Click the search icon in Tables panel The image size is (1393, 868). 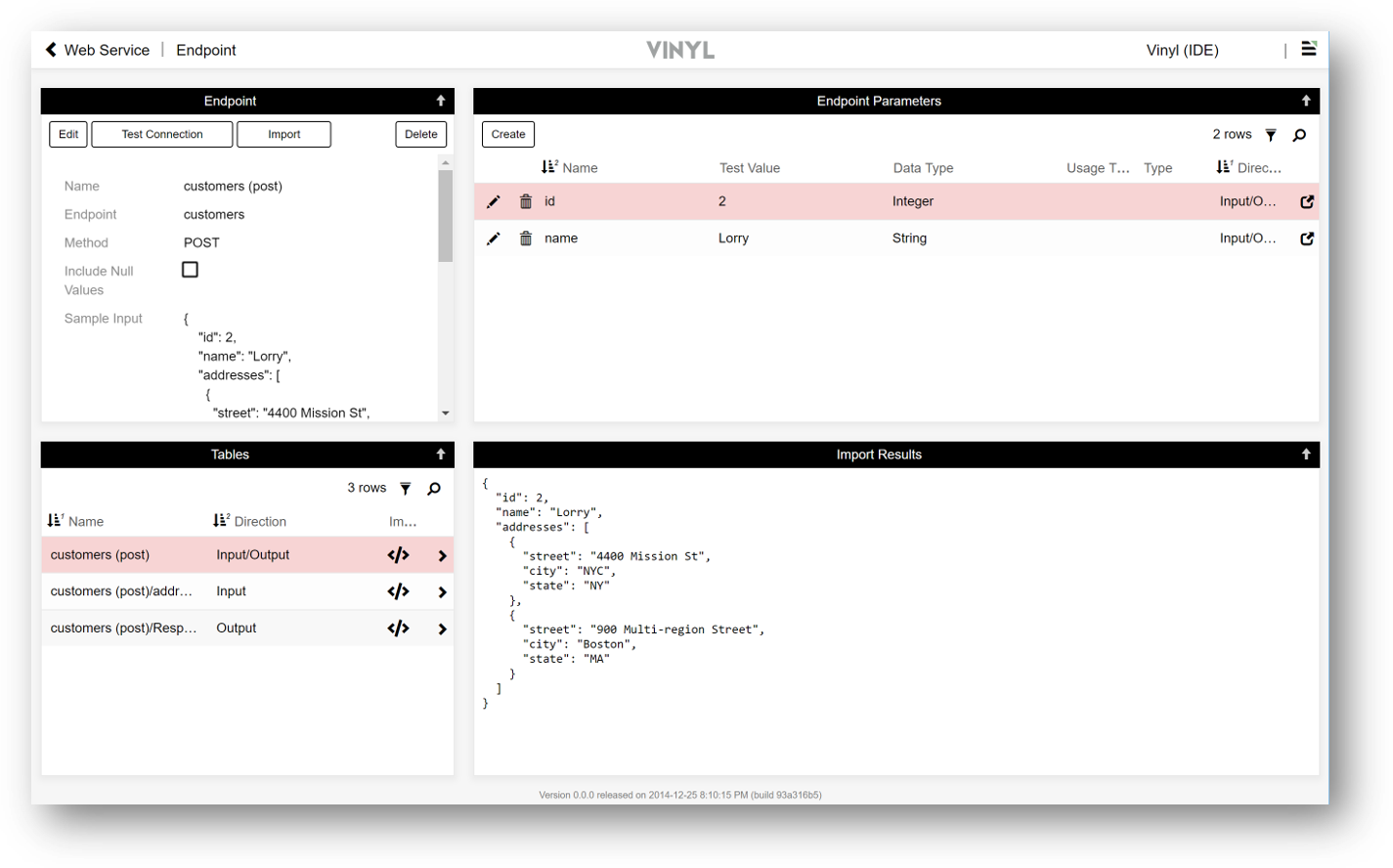pyautogui.click(x=434, y=489)
